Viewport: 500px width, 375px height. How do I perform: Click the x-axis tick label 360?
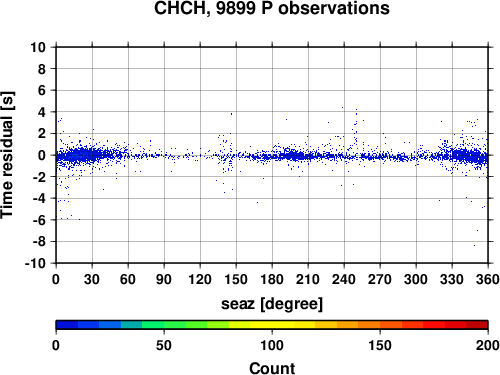487,279
